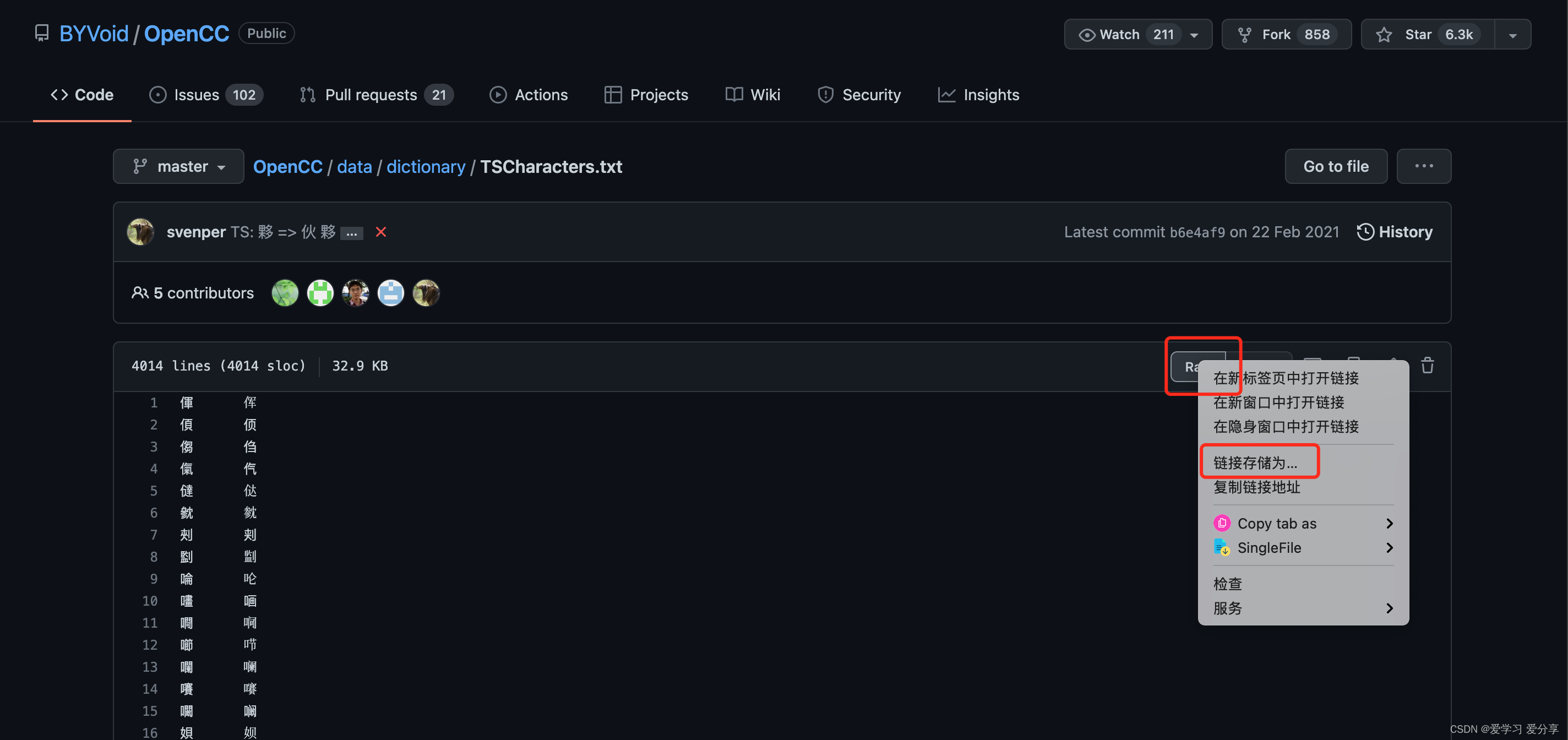The height and width of the screenshot is (740, 1568).
Task: Expand the Copy tab as submenu
Action: (1303, 524)
